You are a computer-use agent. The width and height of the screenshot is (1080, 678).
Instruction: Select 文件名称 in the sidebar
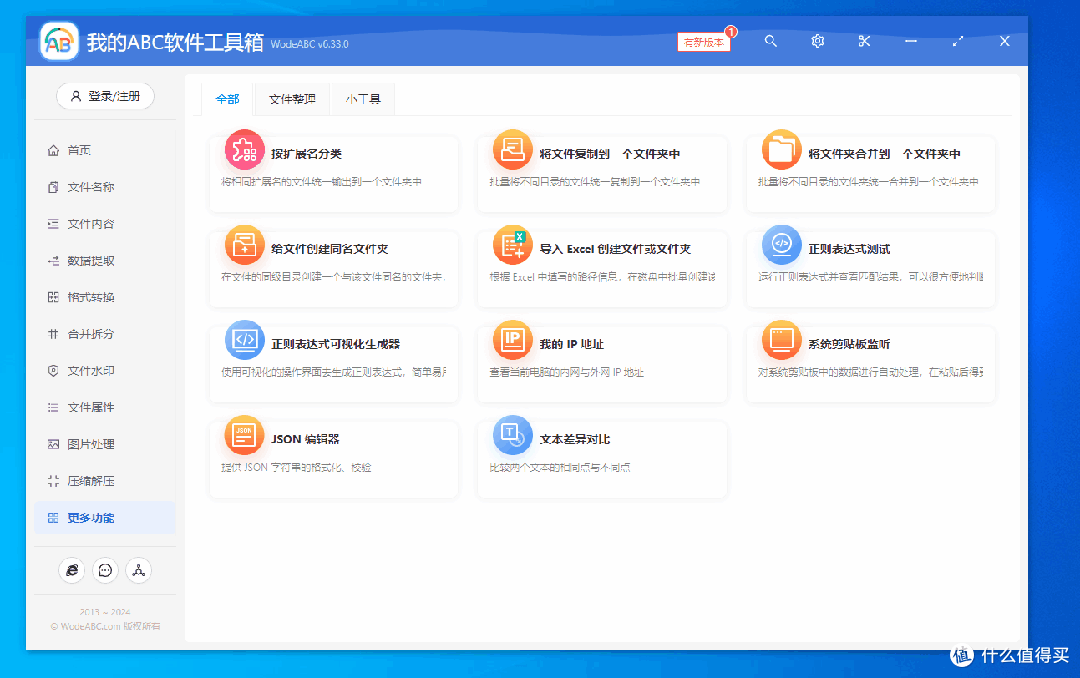(105, 187)
